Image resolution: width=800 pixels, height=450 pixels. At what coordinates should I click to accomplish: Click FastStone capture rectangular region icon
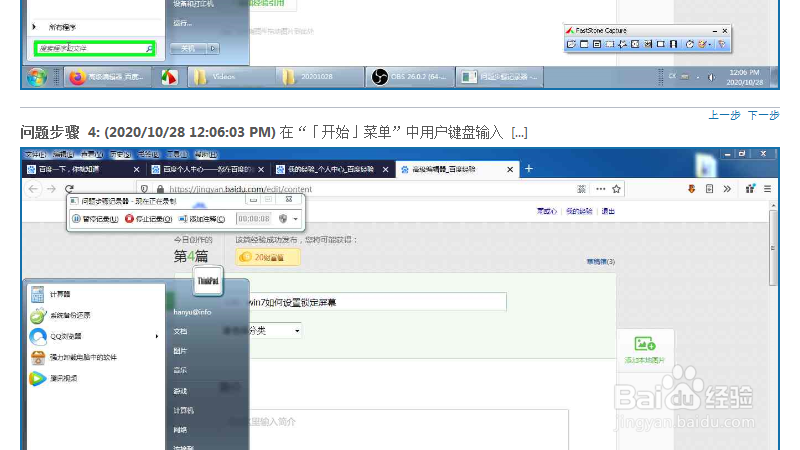coord(610,44)
